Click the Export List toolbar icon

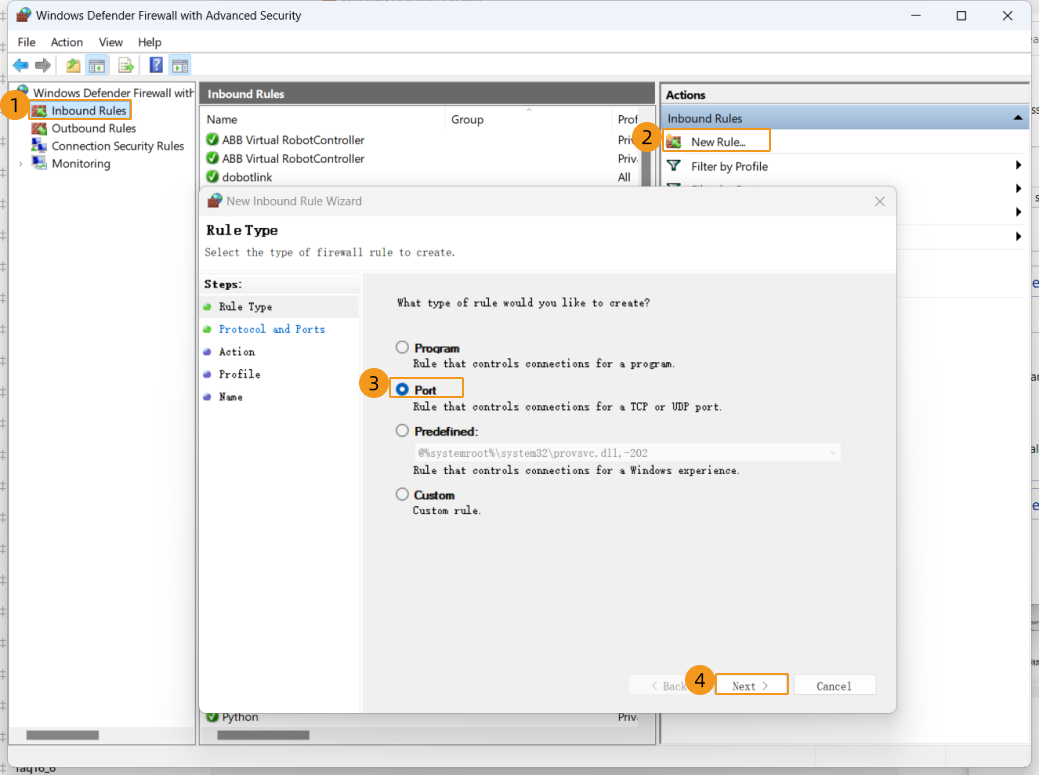click(126, 66)
